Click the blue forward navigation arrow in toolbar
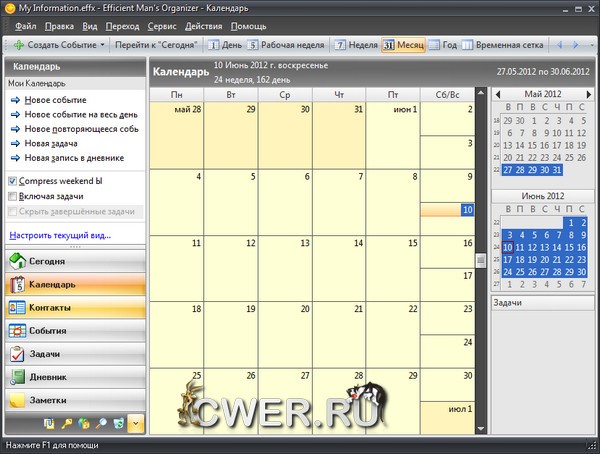The image size is (600, 454). [575, 45]
